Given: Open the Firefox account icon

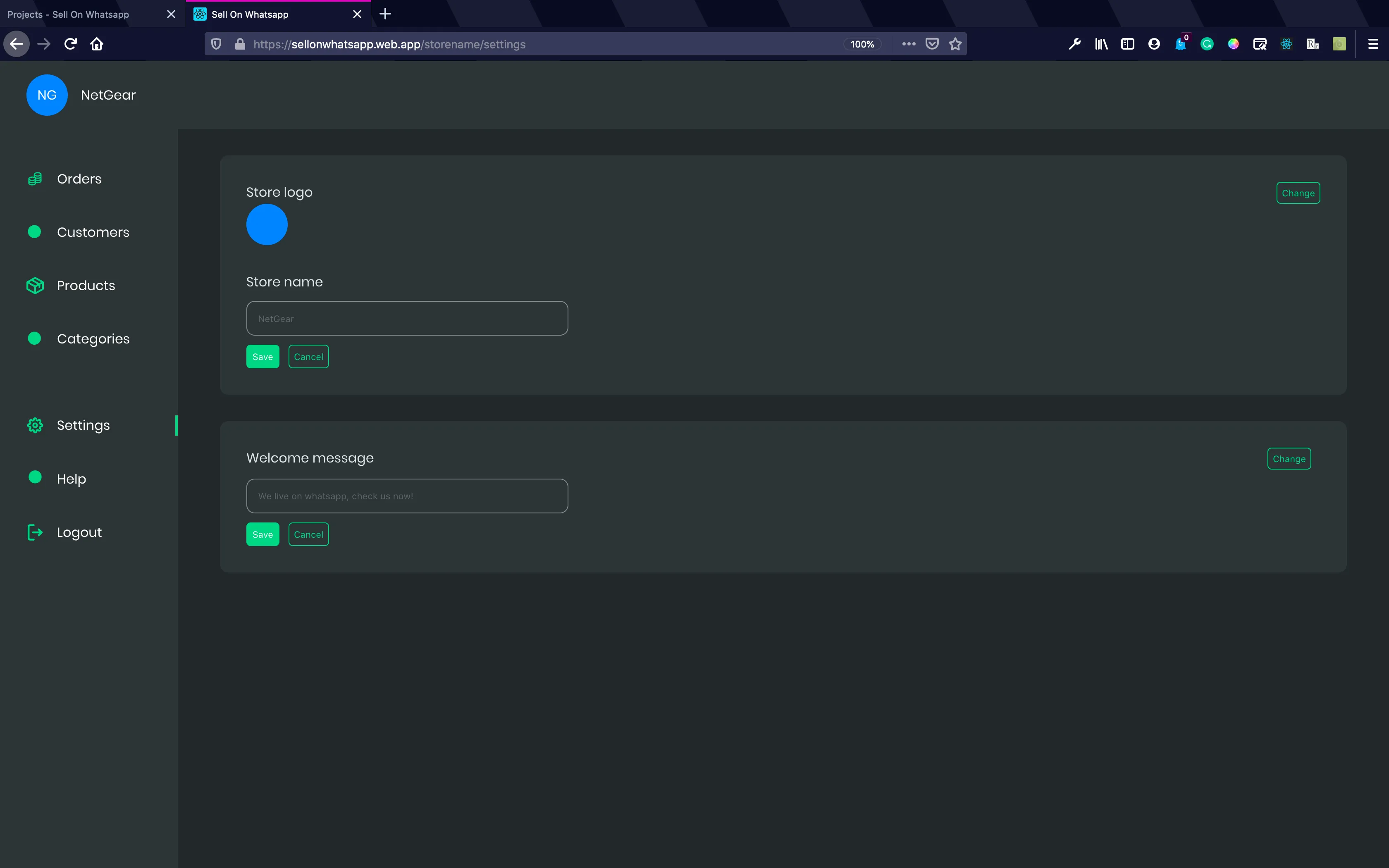Looking at the screenshot, I should tap(1154, 44).
